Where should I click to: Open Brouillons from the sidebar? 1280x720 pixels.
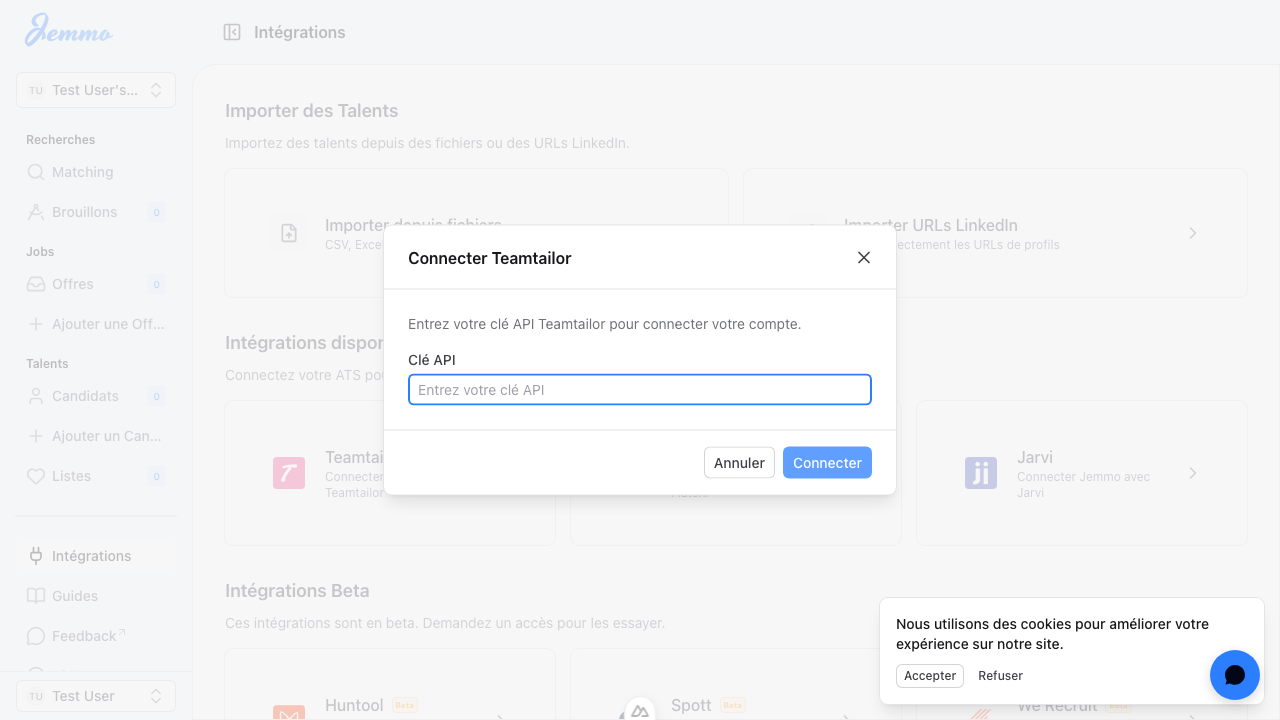34,212
